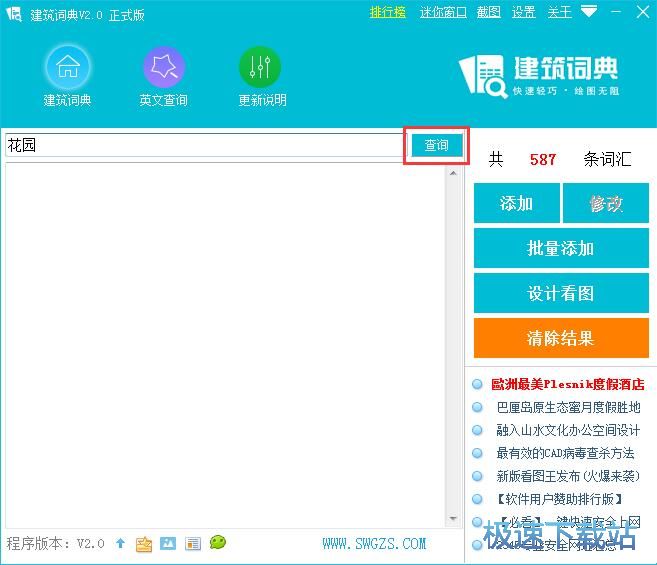Open the green WeChat icon

pos(217,543)
